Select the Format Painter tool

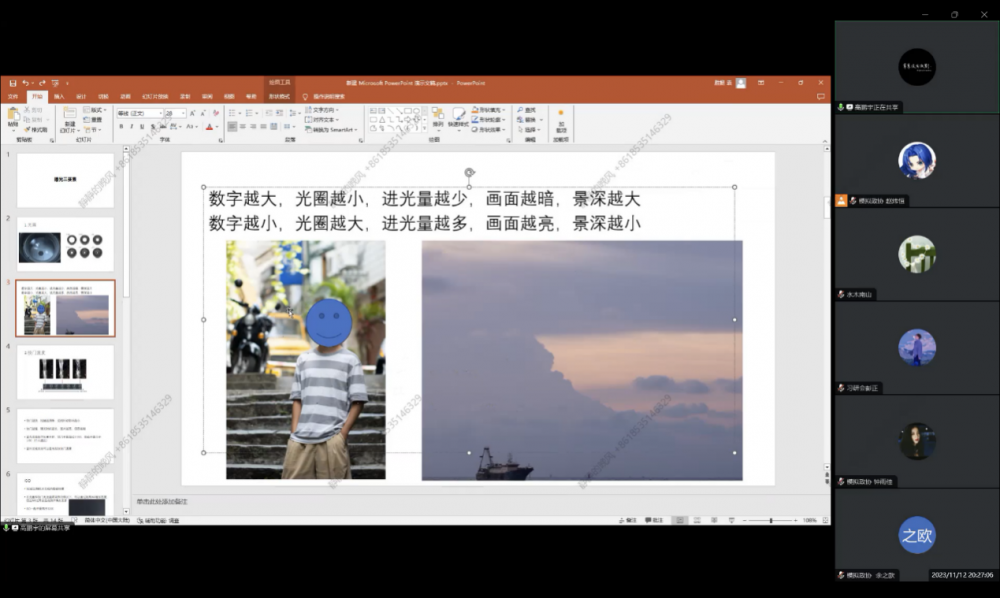click(x=37, y=130)
